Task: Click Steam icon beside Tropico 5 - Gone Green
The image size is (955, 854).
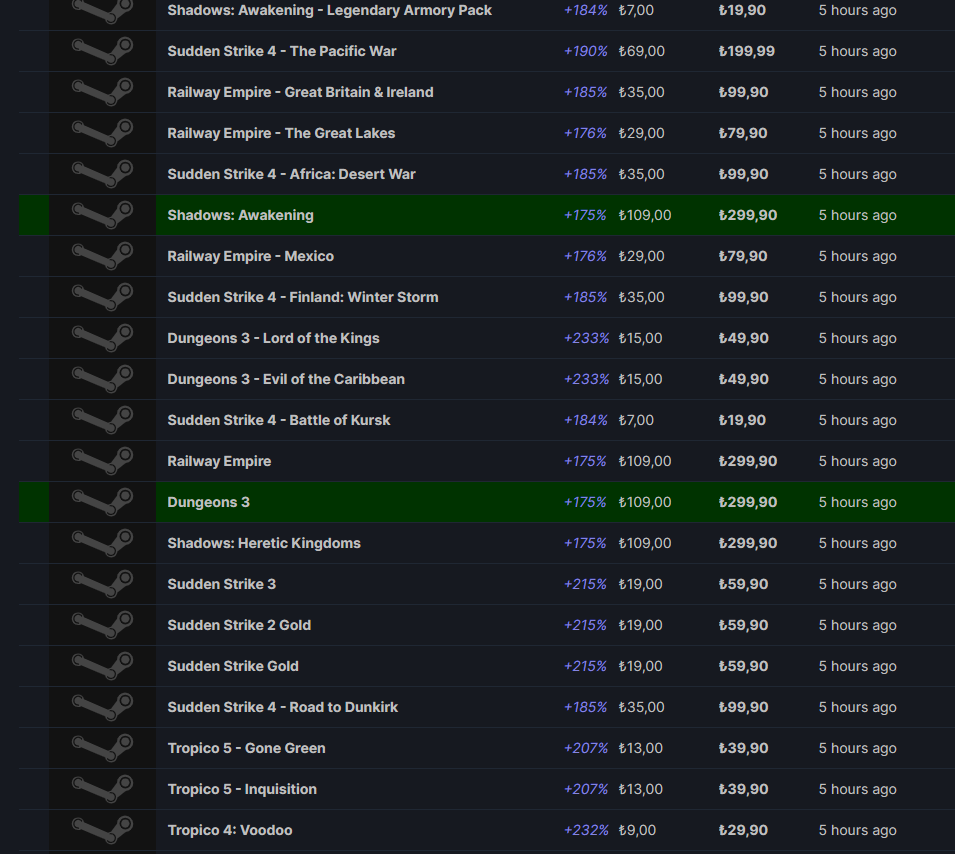Action: point(102,748)
